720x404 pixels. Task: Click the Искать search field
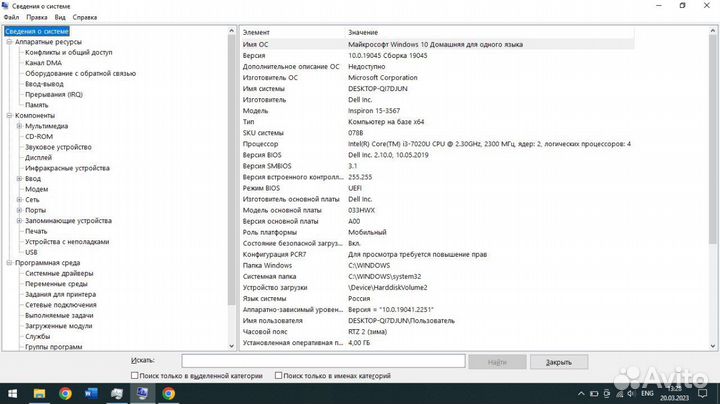pyautogui.click(x=323, y=361)
